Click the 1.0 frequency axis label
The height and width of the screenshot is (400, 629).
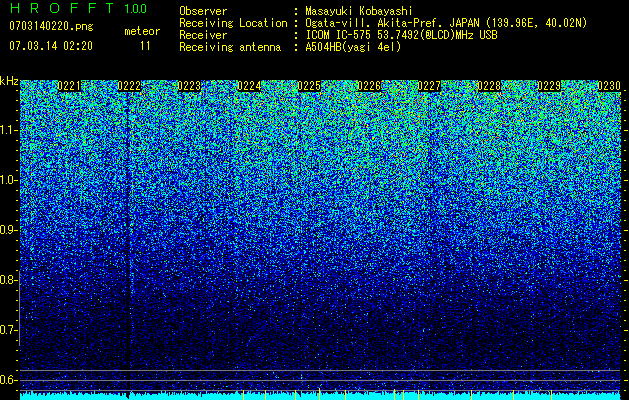tap(8, 180)
